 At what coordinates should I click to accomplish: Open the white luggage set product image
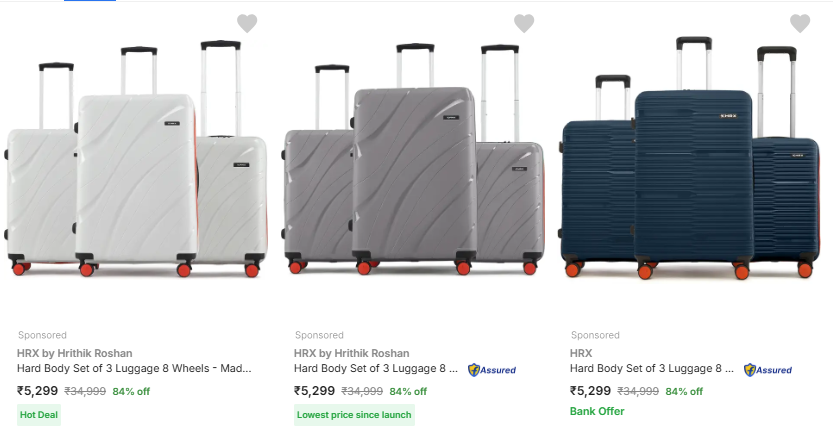coord(136,160)
